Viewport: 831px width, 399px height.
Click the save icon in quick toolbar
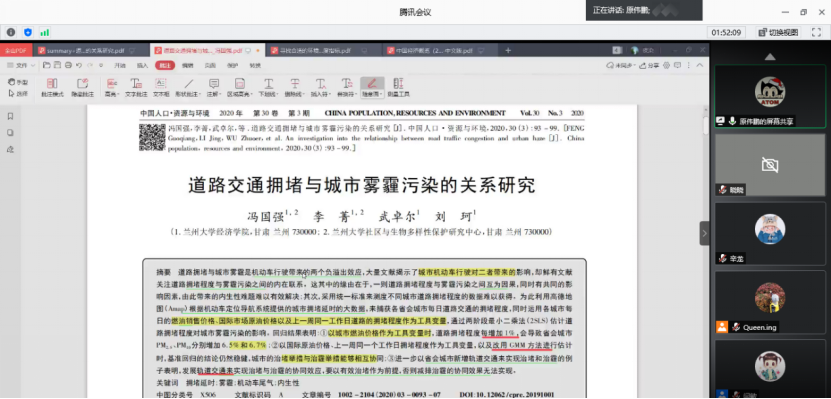click(x=57, y=65)
